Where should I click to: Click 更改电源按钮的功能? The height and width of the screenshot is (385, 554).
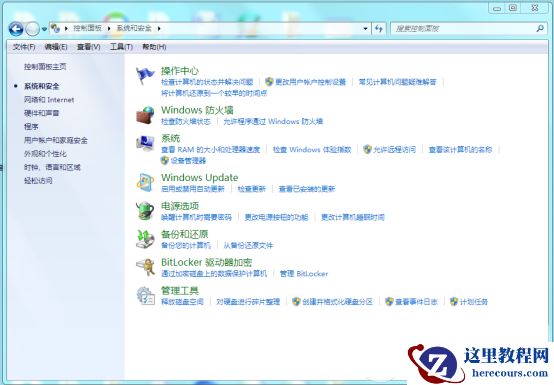tap(276, 217)
